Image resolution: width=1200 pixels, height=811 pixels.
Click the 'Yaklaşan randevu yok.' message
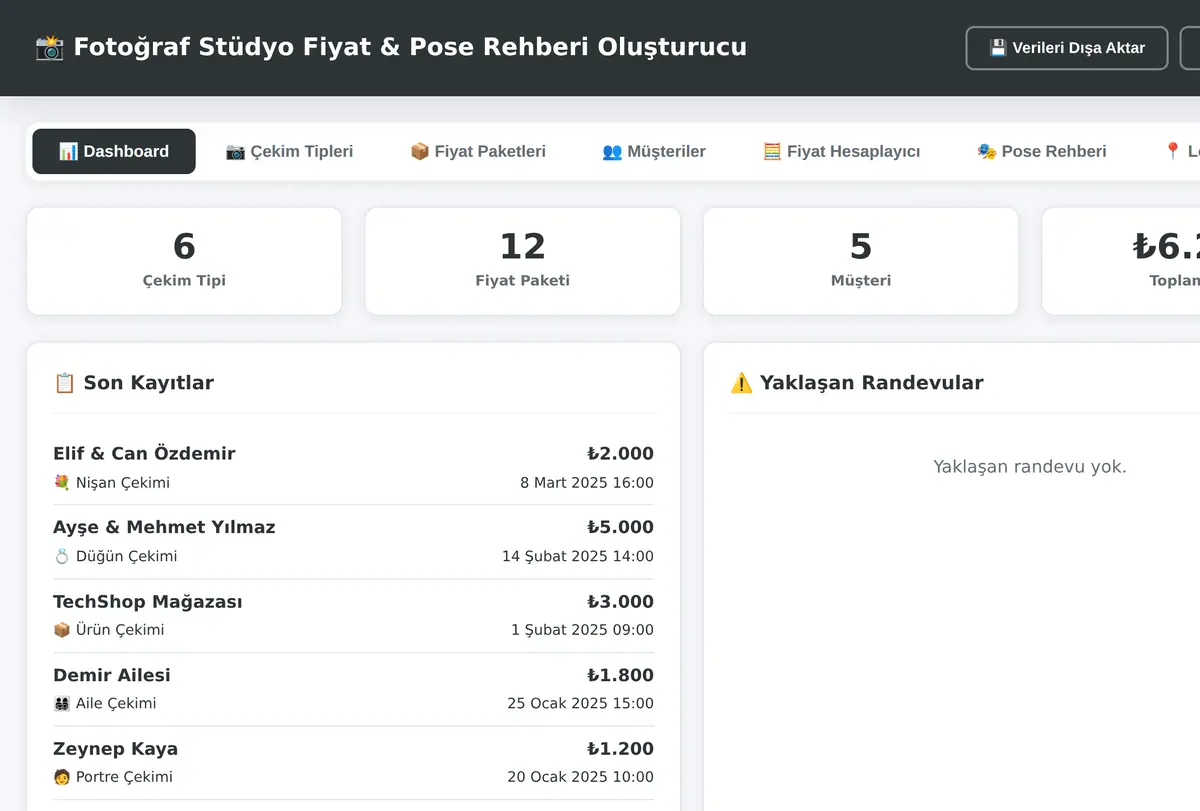click(x=1030, y=467)
